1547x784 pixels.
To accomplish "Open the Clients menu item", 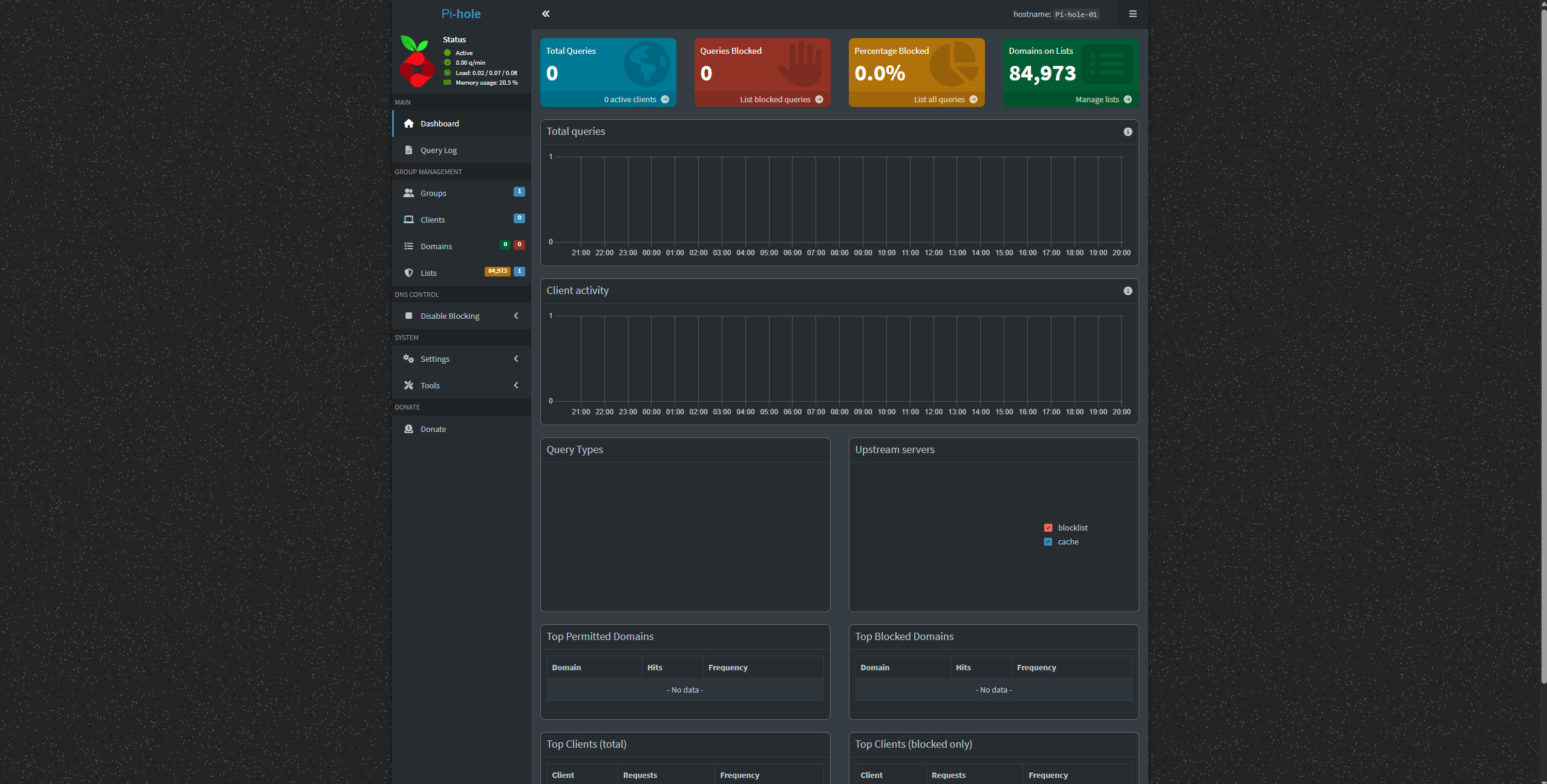I will [462, 220].
